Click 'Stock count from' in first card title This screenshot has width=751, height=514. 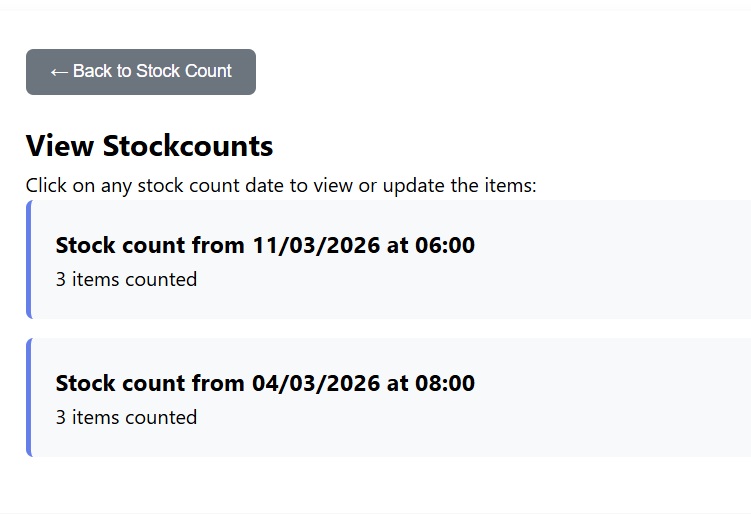tap(150, 245)
